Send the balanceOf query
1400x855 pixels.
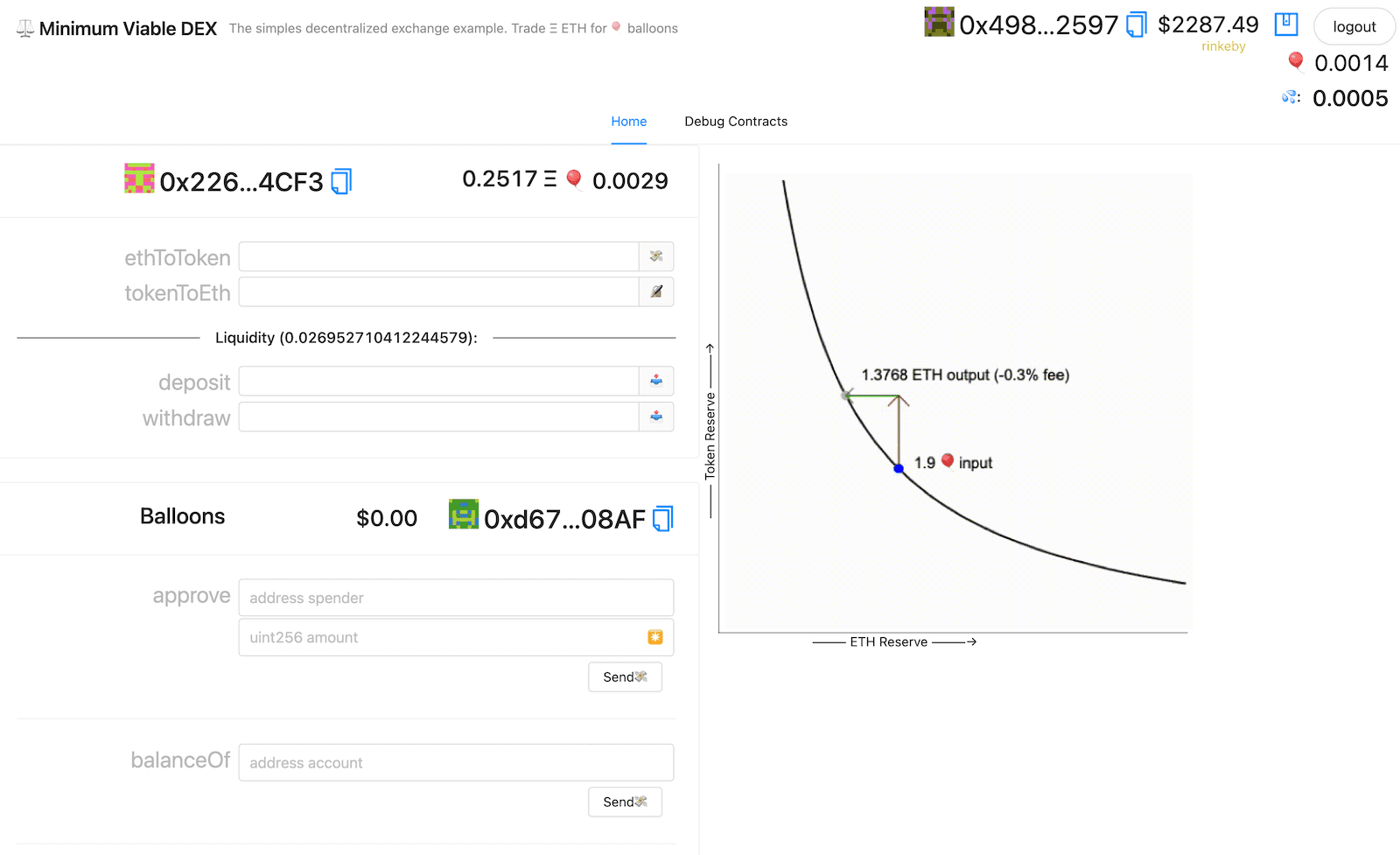click(625, 802)
